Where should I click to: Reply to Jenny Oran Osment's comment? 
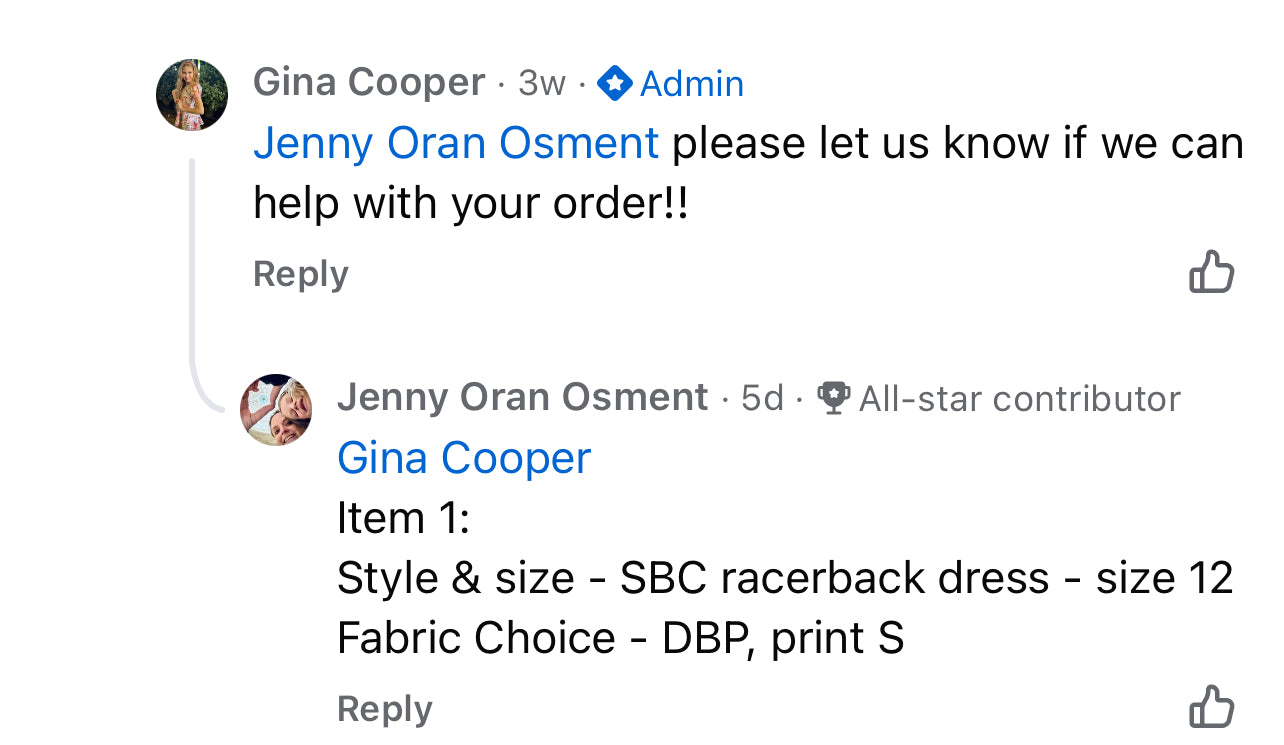385,709
